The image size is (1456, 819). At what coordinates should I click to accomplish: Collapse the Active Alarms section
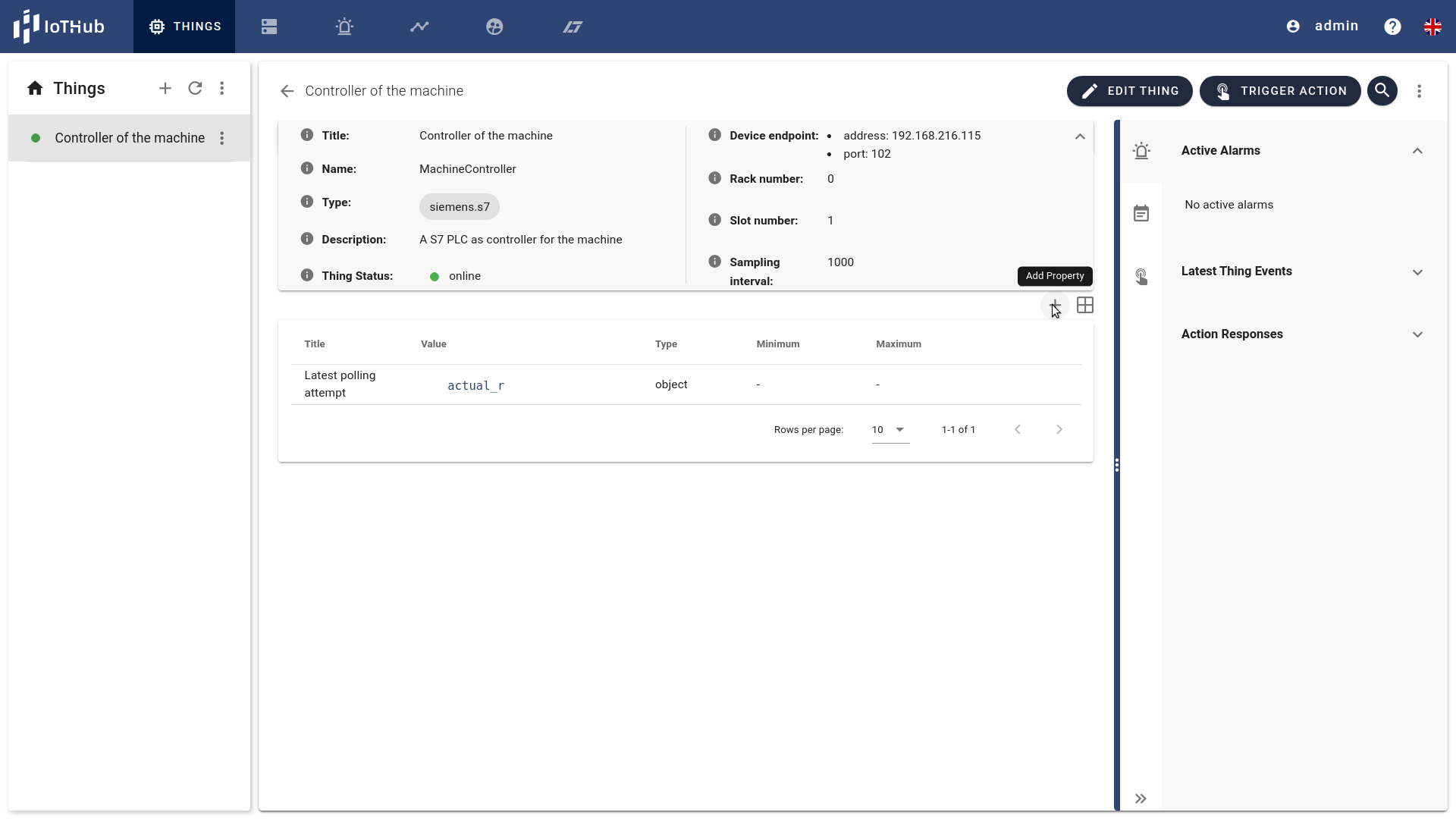[x=1417, y=151]
